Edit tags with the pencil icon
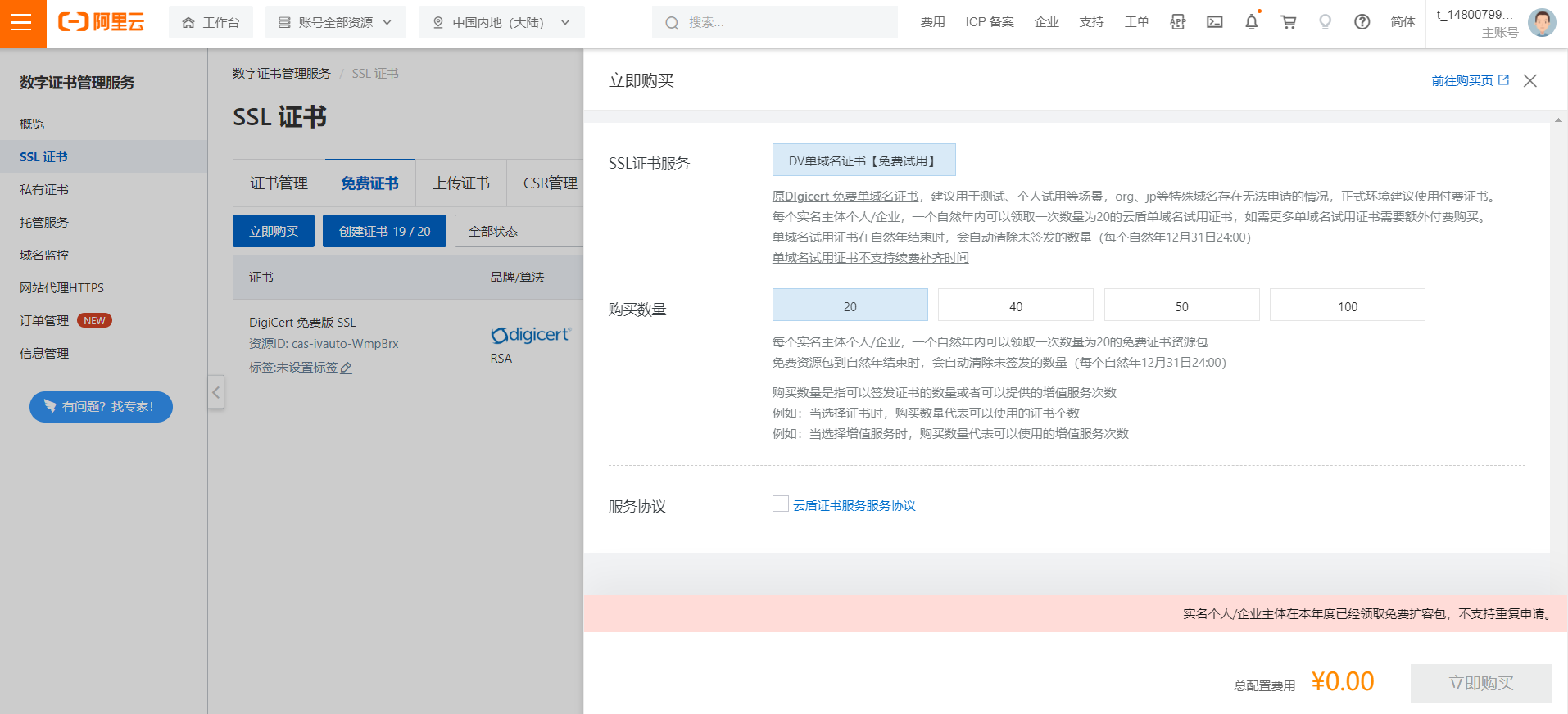This screenshot has height=714, width=1568. pos(347,368)
